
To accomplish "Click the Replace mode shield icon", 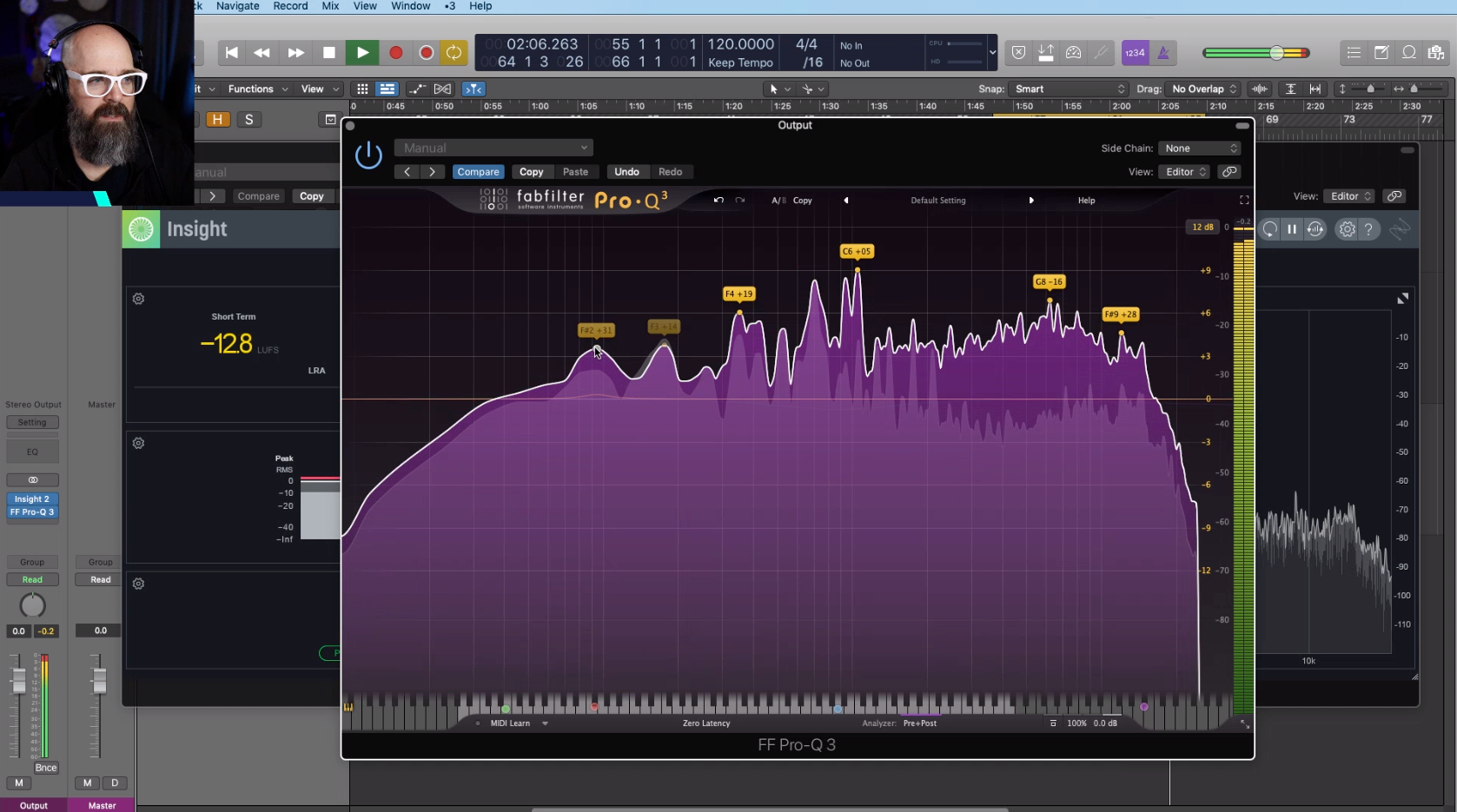I will coord(1018,53).
